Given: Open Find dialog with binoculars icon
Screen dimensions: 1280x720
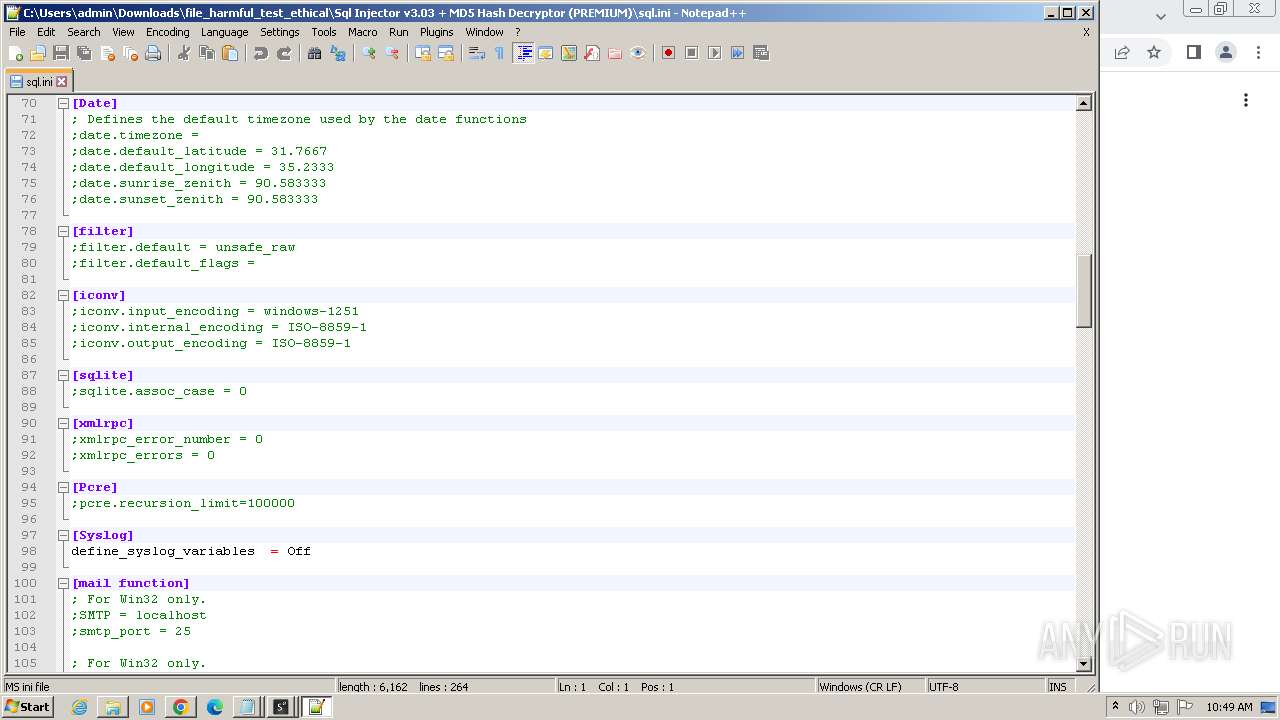Looking at the screenshot, I should 315,53.
